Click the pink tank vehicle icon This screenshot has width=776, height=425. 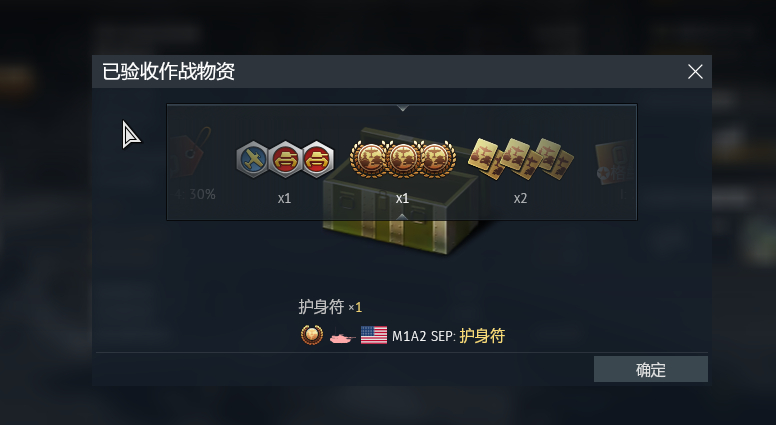coord(342,336)
